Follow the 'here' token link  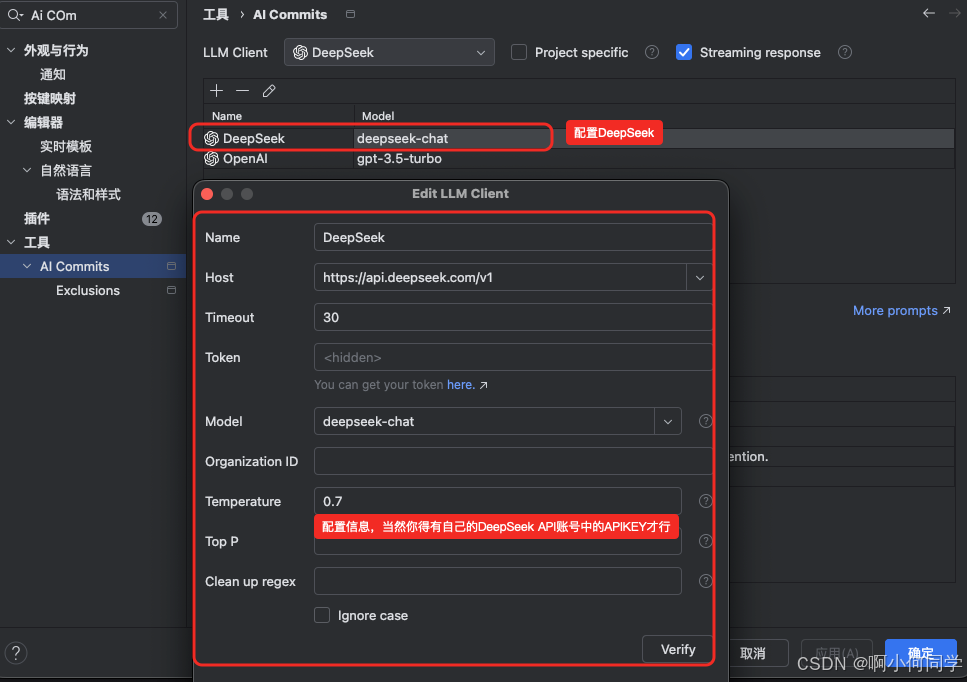click(461, 385)
